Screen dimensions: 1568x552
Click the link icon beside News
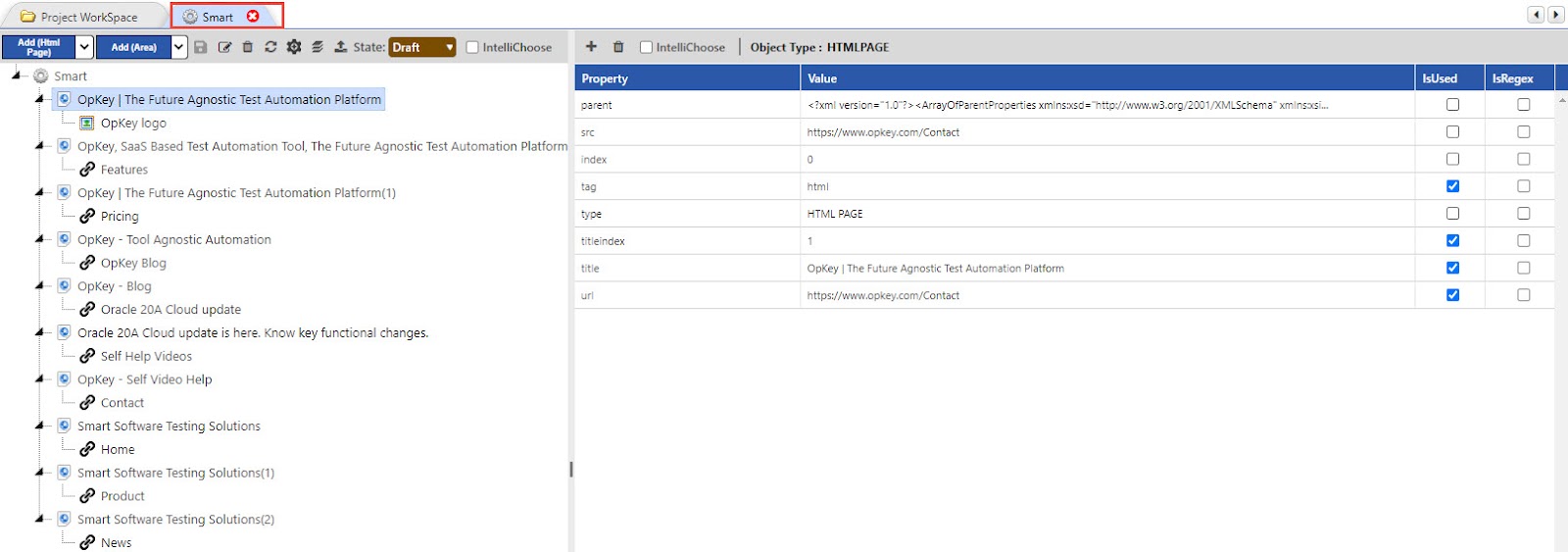[87, 542]
